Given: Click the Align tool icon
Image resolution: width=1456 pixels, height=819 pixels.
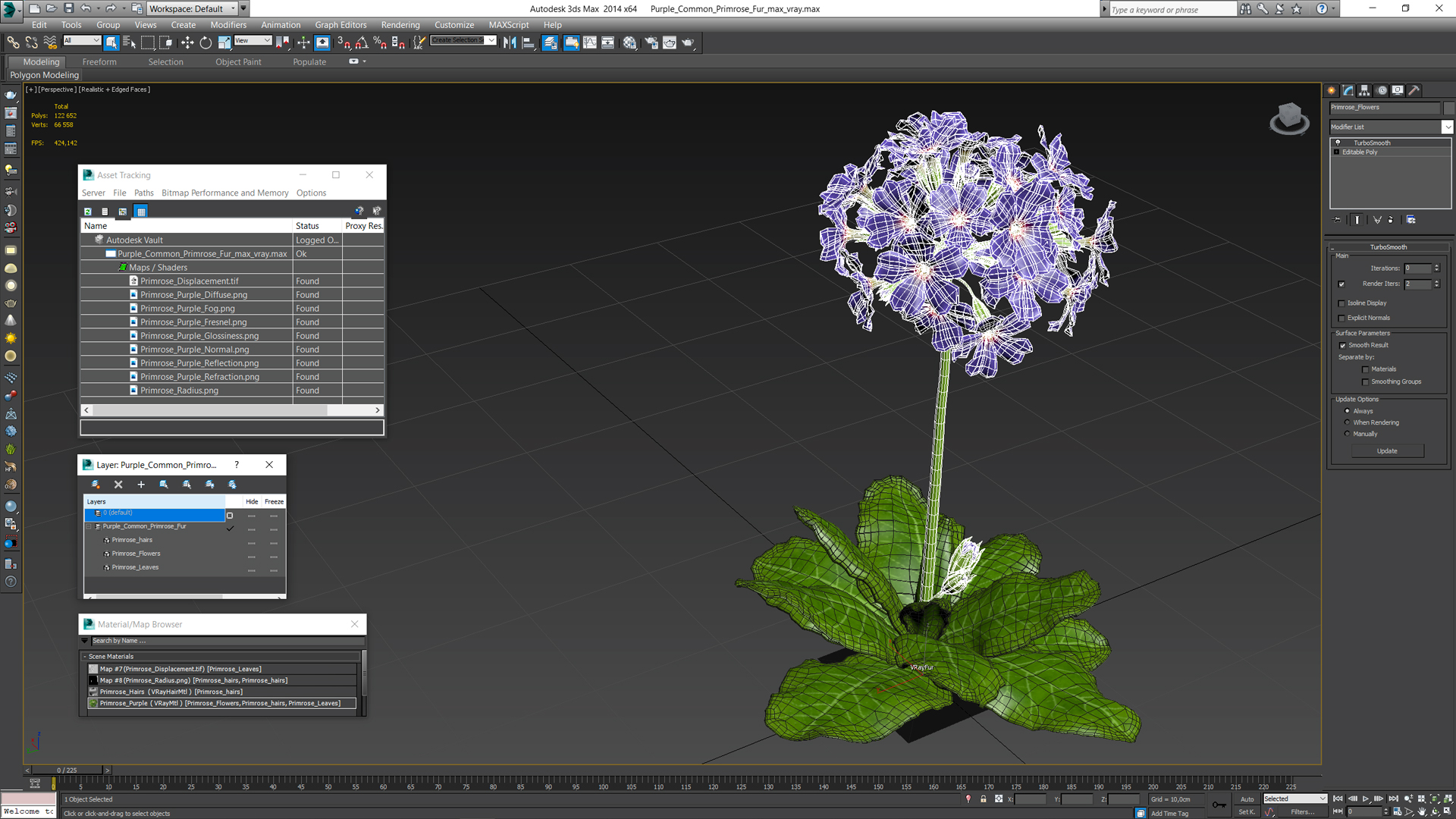Looking at the screenshot, I should [x=529, y=42].
